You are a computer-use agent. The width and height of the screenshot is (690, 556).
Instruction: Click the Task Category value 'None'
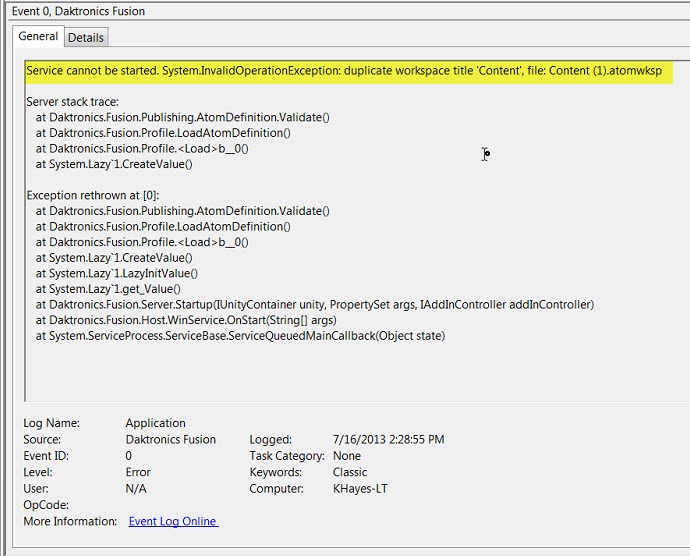click(346, 456)
